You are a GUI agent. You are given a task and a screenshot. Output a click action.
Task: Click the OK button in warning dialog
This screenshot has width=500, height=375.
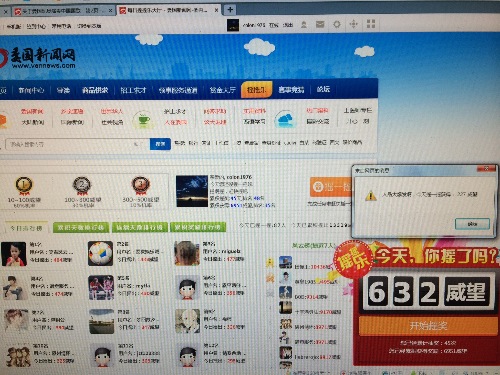pos(472,224)
